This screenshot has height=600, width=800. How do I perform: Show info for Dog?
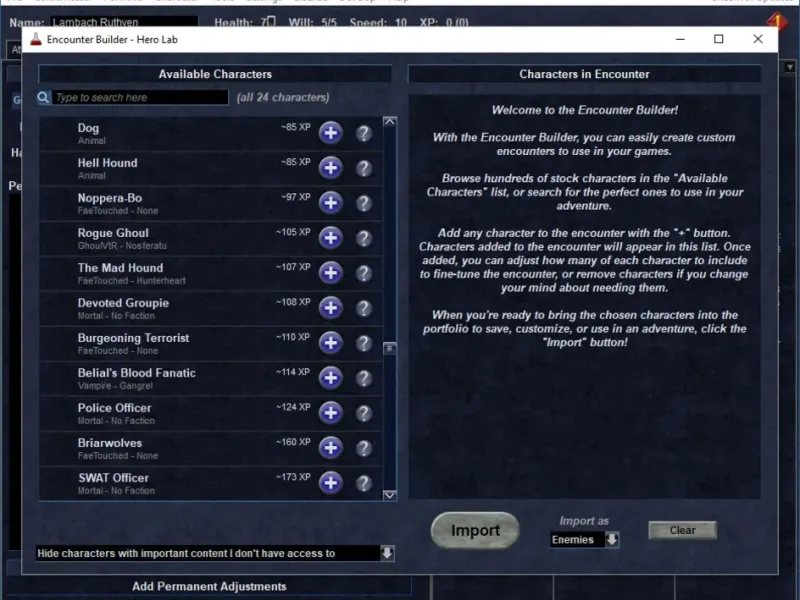[364, 134]
